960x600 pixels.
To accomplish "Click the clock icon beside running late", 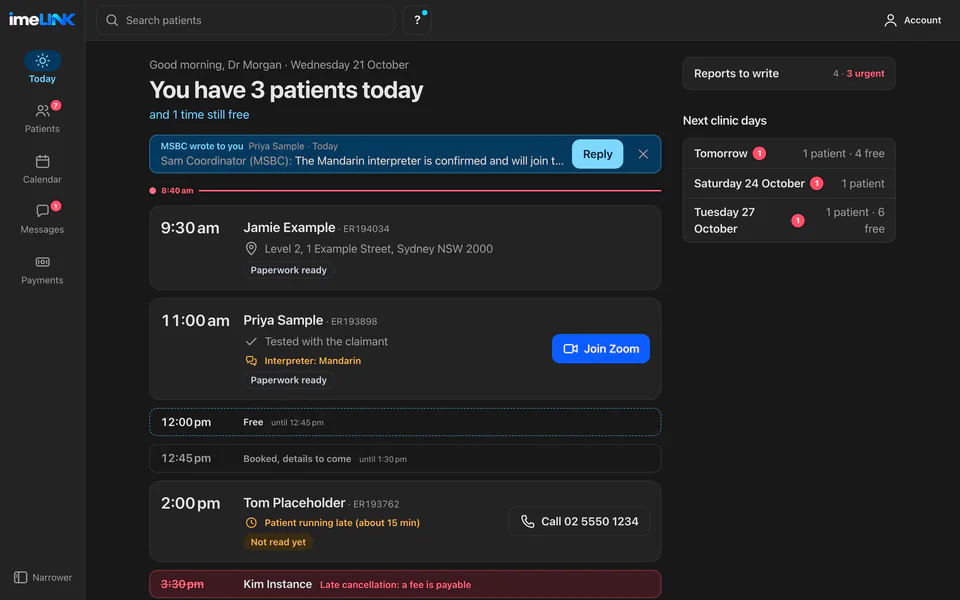I will (x=251, y=523).
